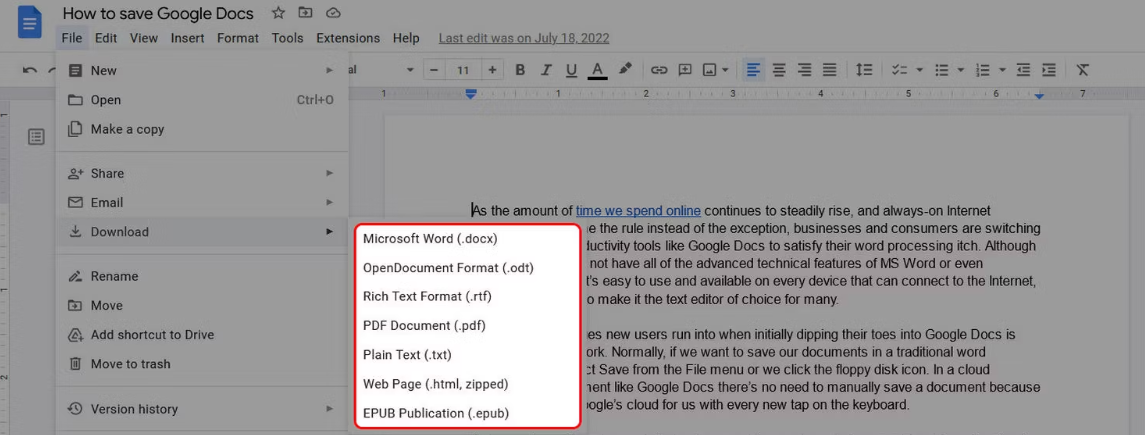Download as OpenDocument Format (.odt)
Screen dimensions: 1145x435
tap(467, 268)
